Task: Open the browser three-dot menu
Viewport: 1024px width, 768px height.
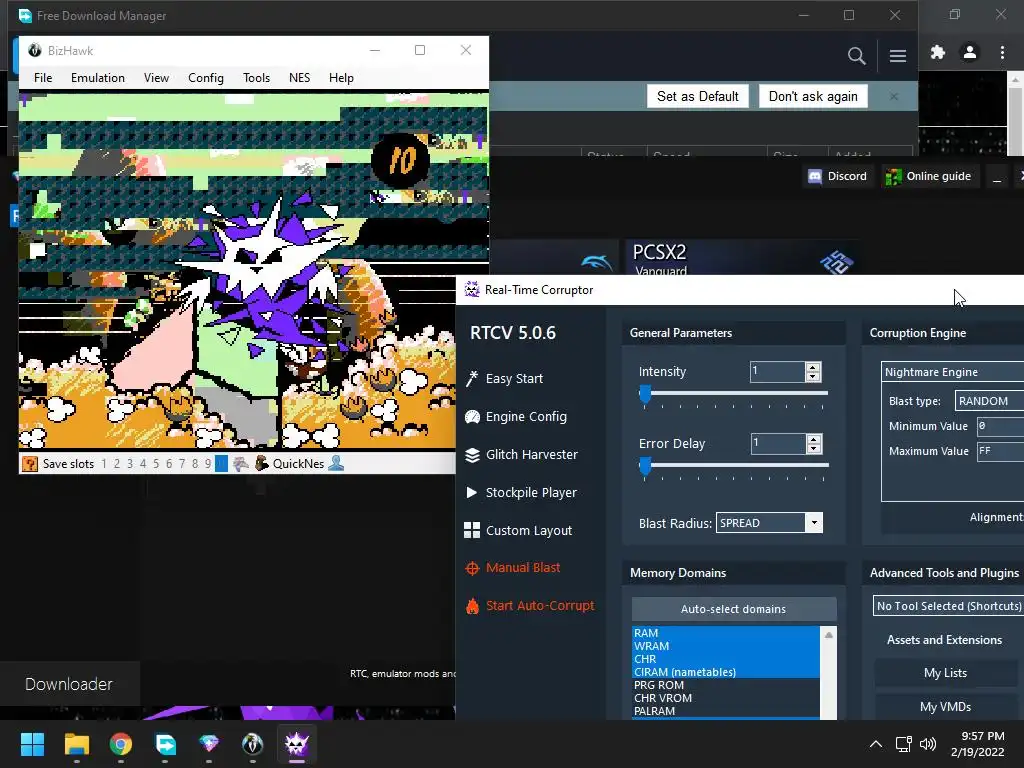Action: [x=1002, y=52]
